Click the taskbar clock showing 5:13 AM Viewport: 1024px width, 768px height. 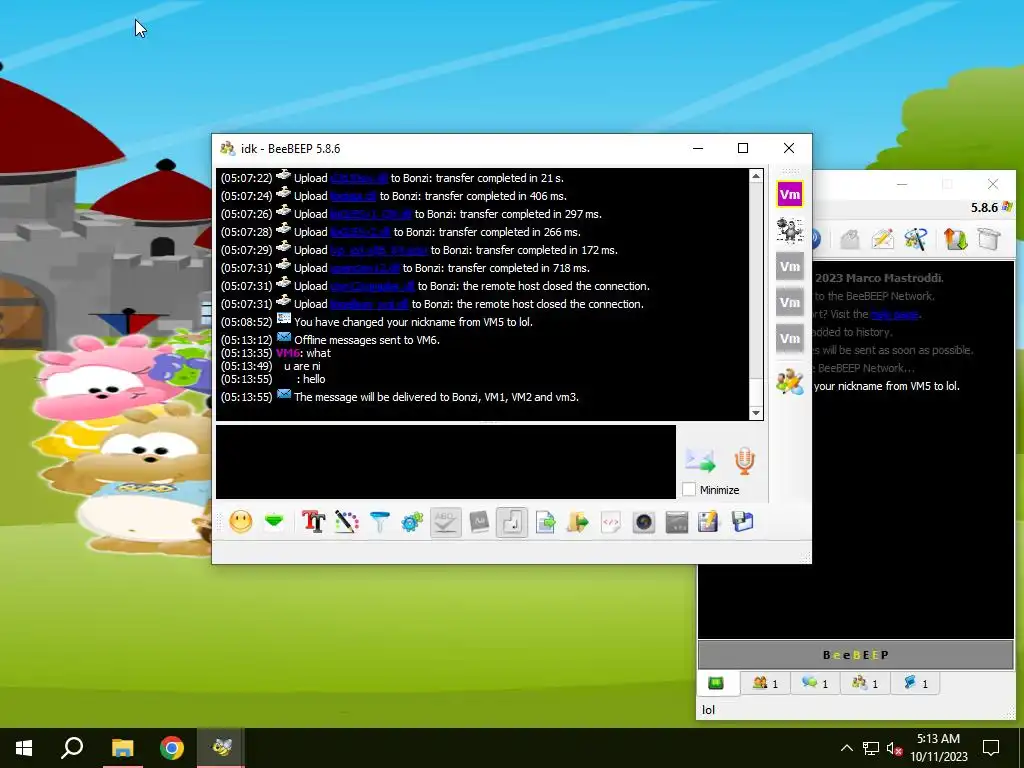(x=938, y=748)
